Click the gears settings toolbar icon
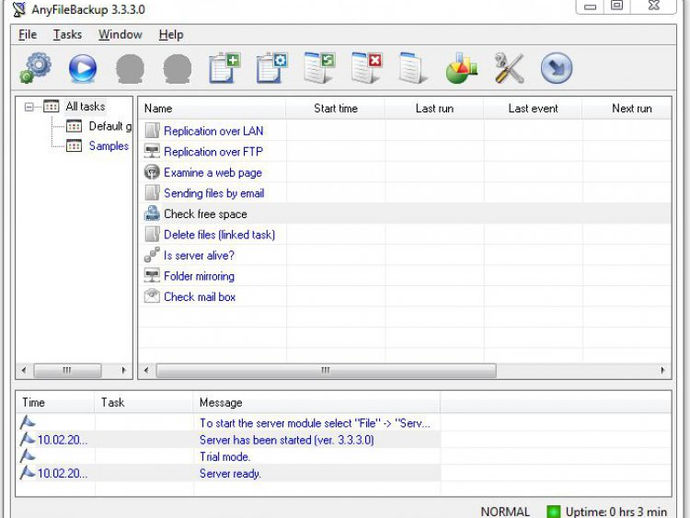This screenshot has height=518, width=690. 36,68
